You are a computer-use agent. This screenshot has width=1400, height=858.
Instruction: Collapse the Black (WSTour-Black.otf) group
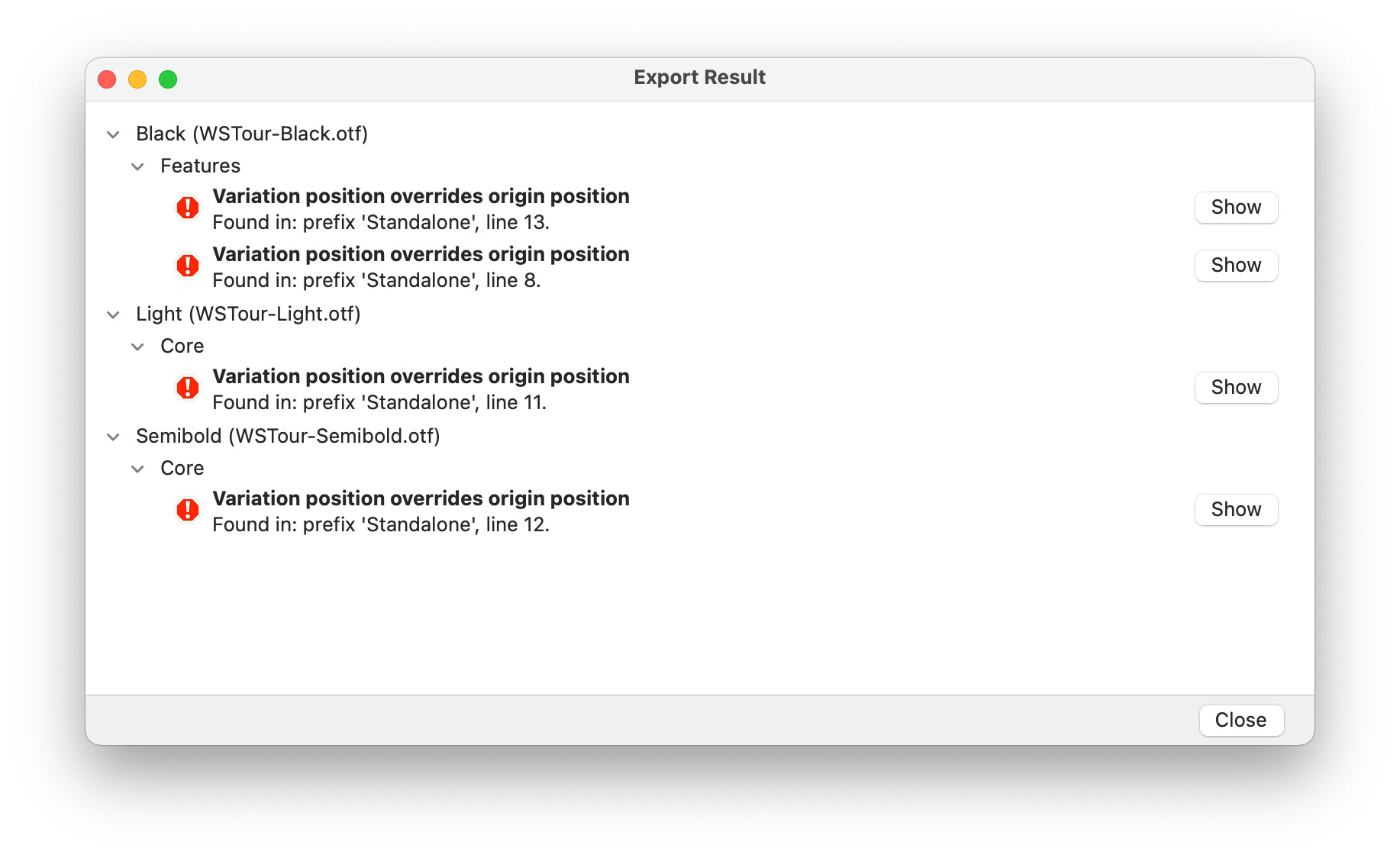click(x=113, y=134)
